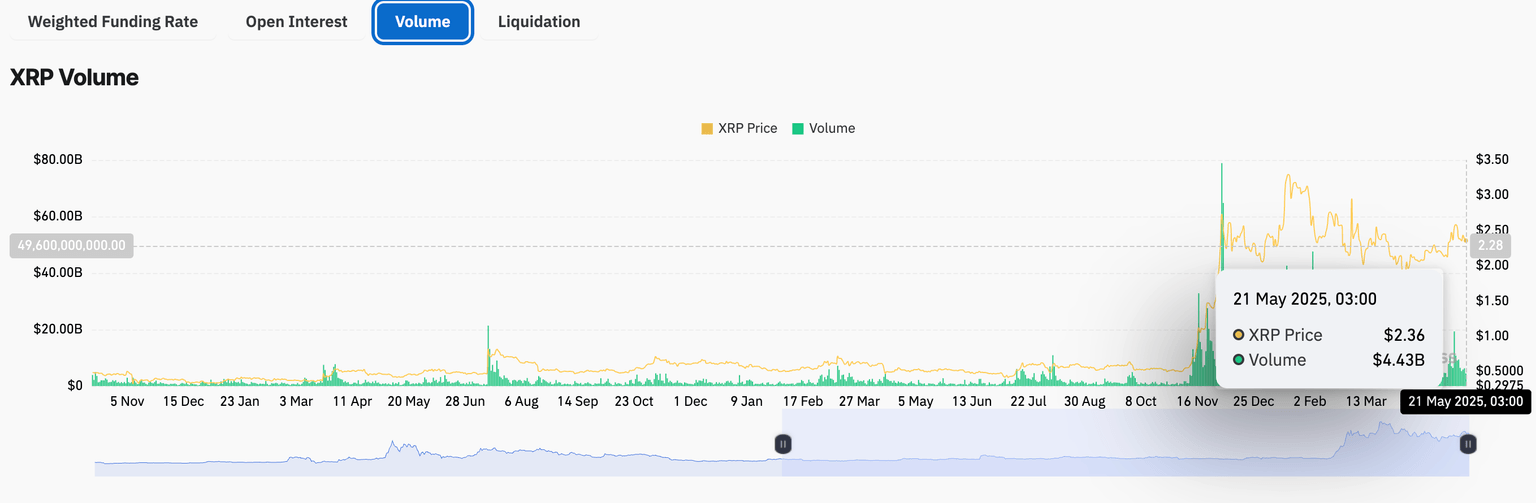The width and height of the screenshot is (1536, 503).
Task: Click the green Volume legend swatch
Action: 797,129
